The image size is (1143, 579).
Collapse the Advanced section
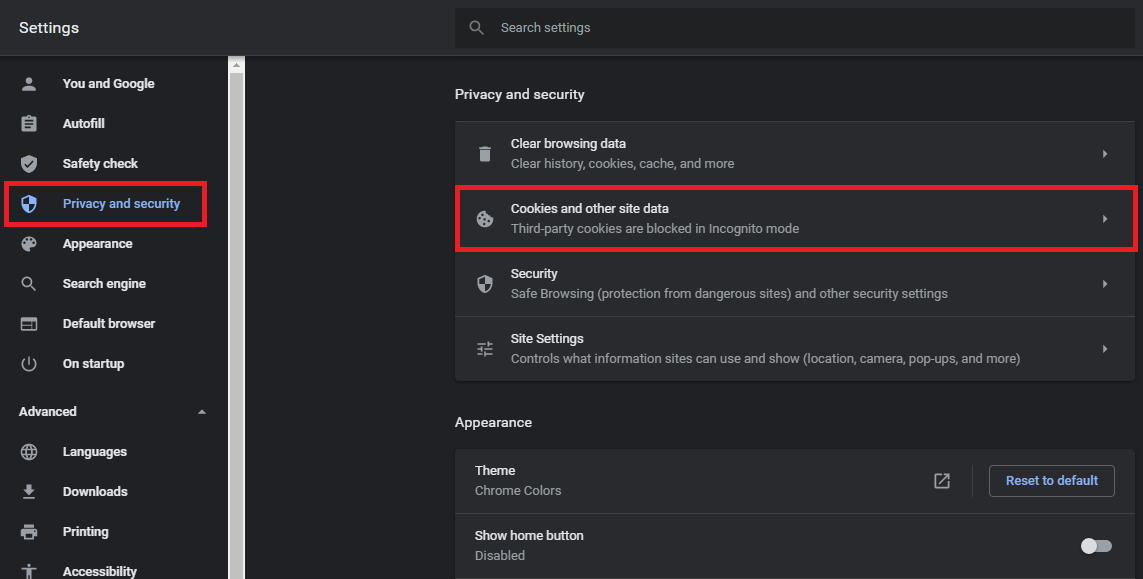point(201,411)
